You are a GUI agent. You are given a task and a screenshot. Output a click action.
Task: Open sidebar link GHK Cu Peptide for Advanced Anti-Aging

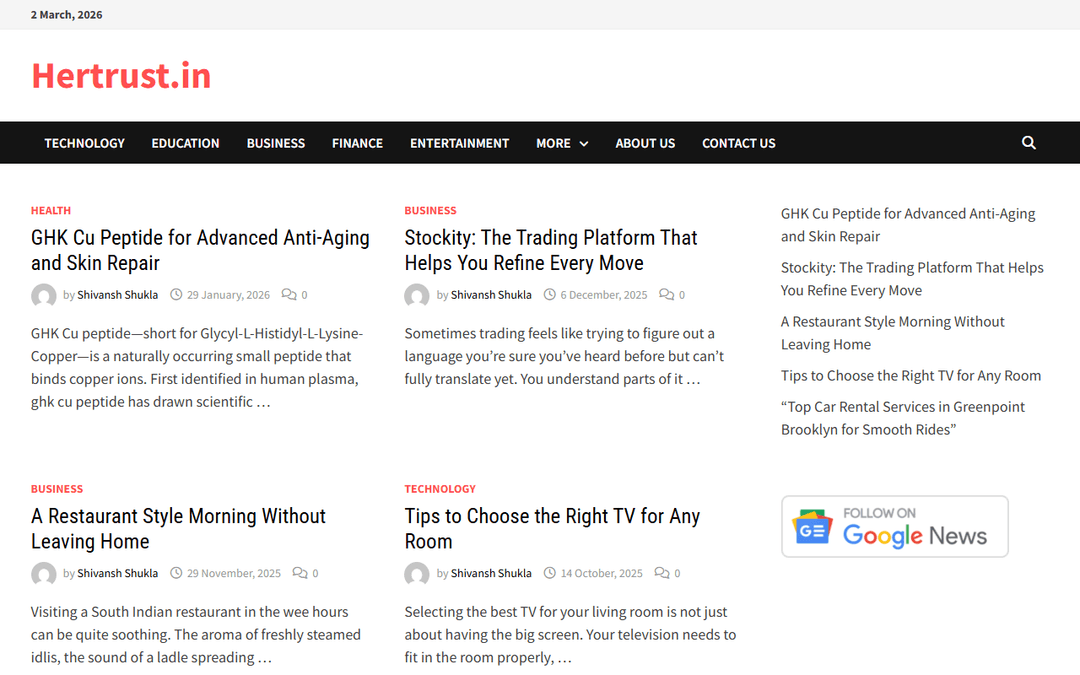pos(908,225)
